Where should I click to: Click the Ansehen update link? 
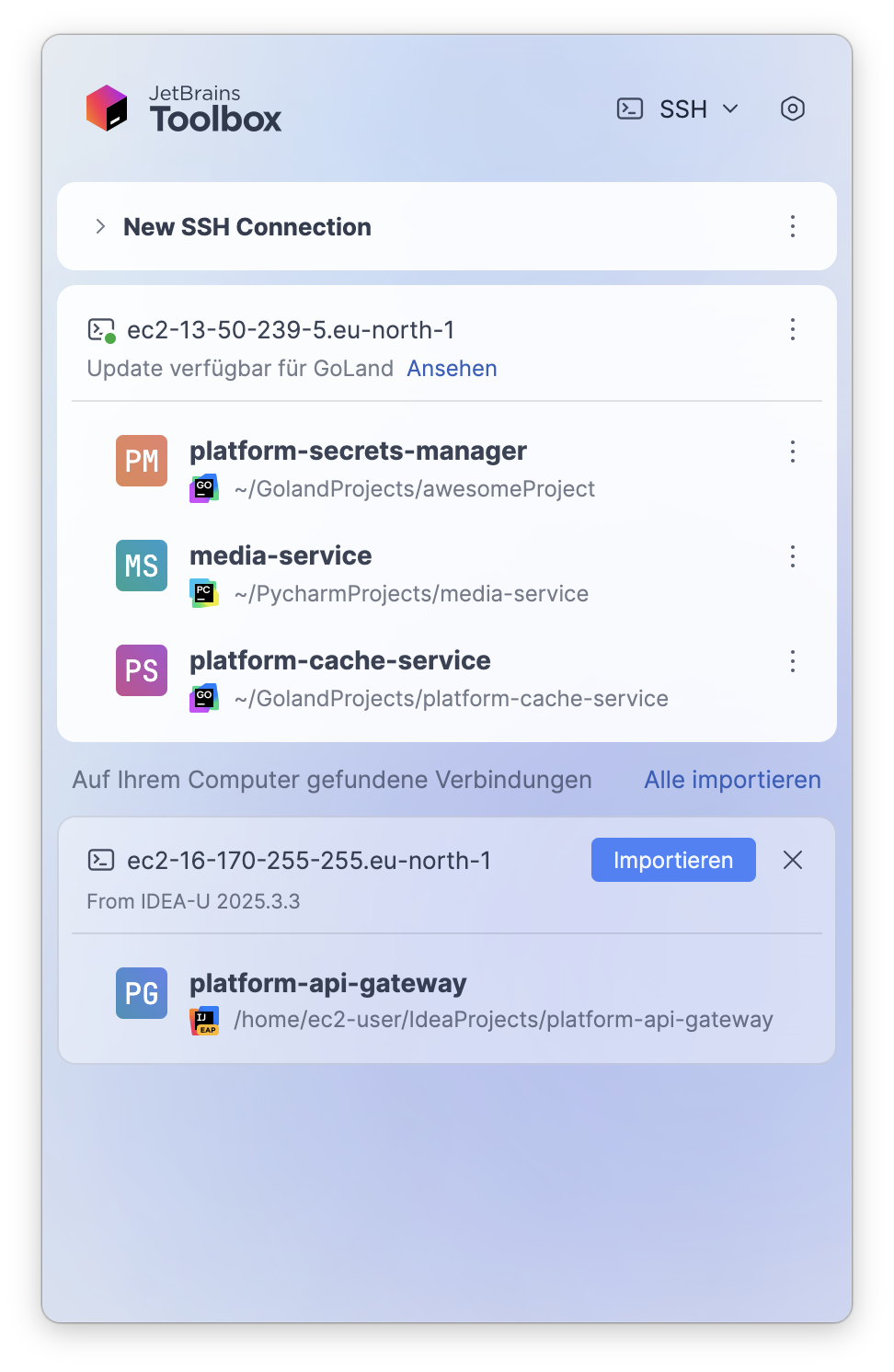pos(452,369)
